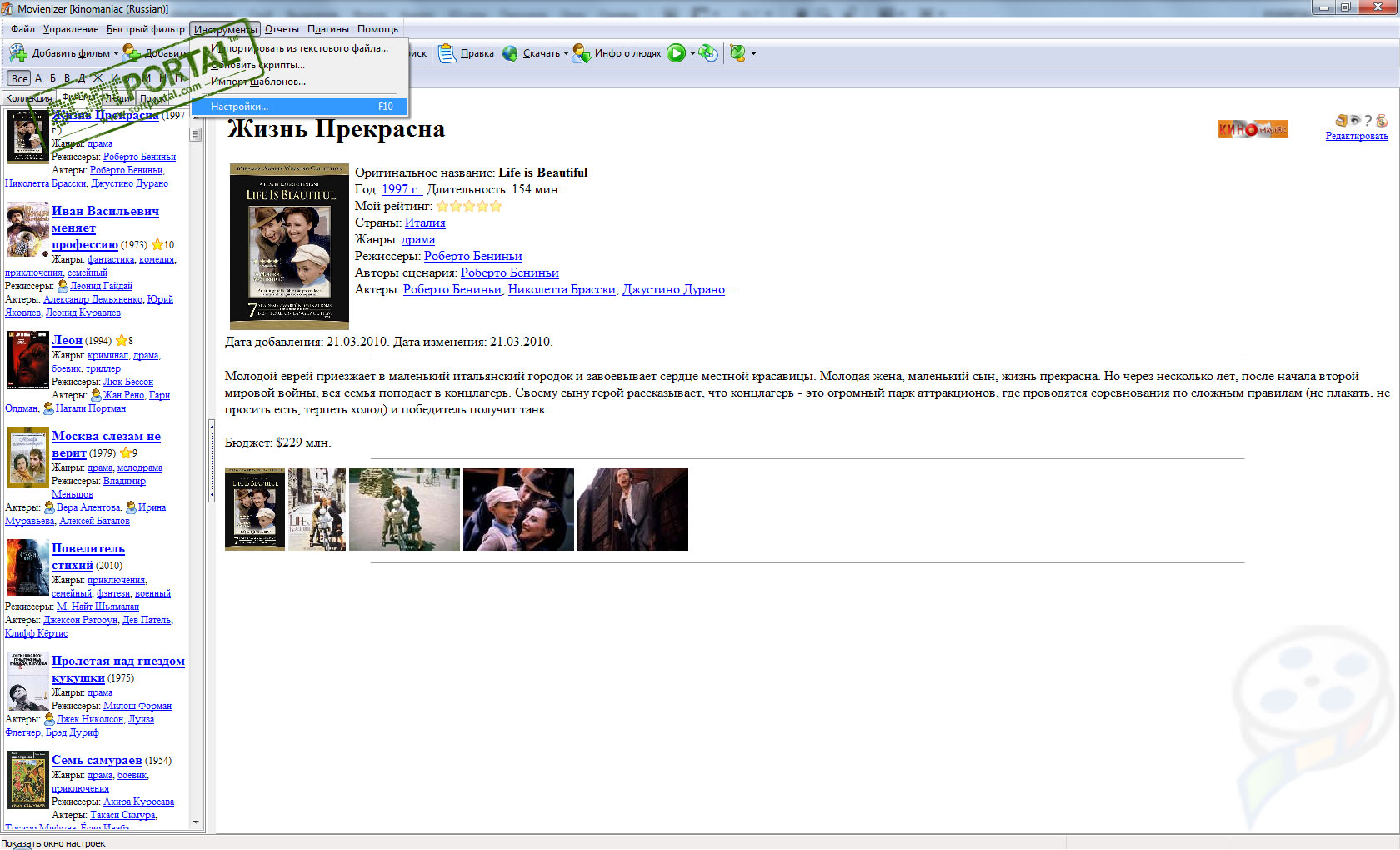The height and width of the screenshot is (850, 1400).
Task: Click the money bag icon above Редактировать
Action: coord(1382,121)
